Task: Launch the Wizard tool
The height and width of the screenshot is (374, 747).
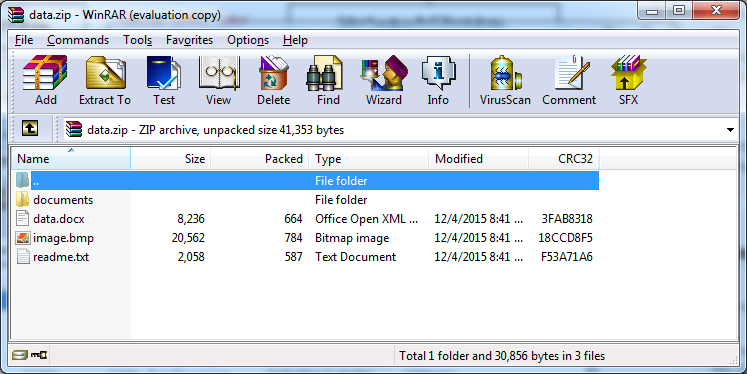Action: (384, 80)
